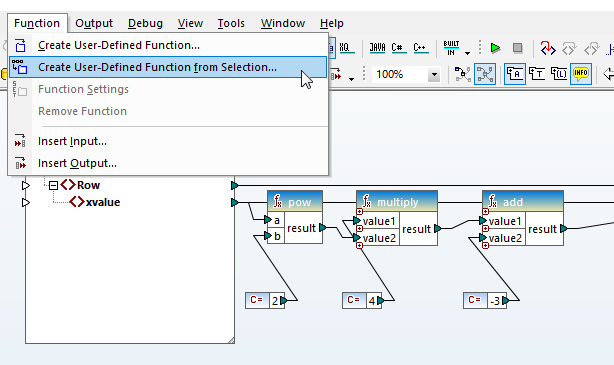Select C++ as the transformation language
614x365 pixels.
420,48
